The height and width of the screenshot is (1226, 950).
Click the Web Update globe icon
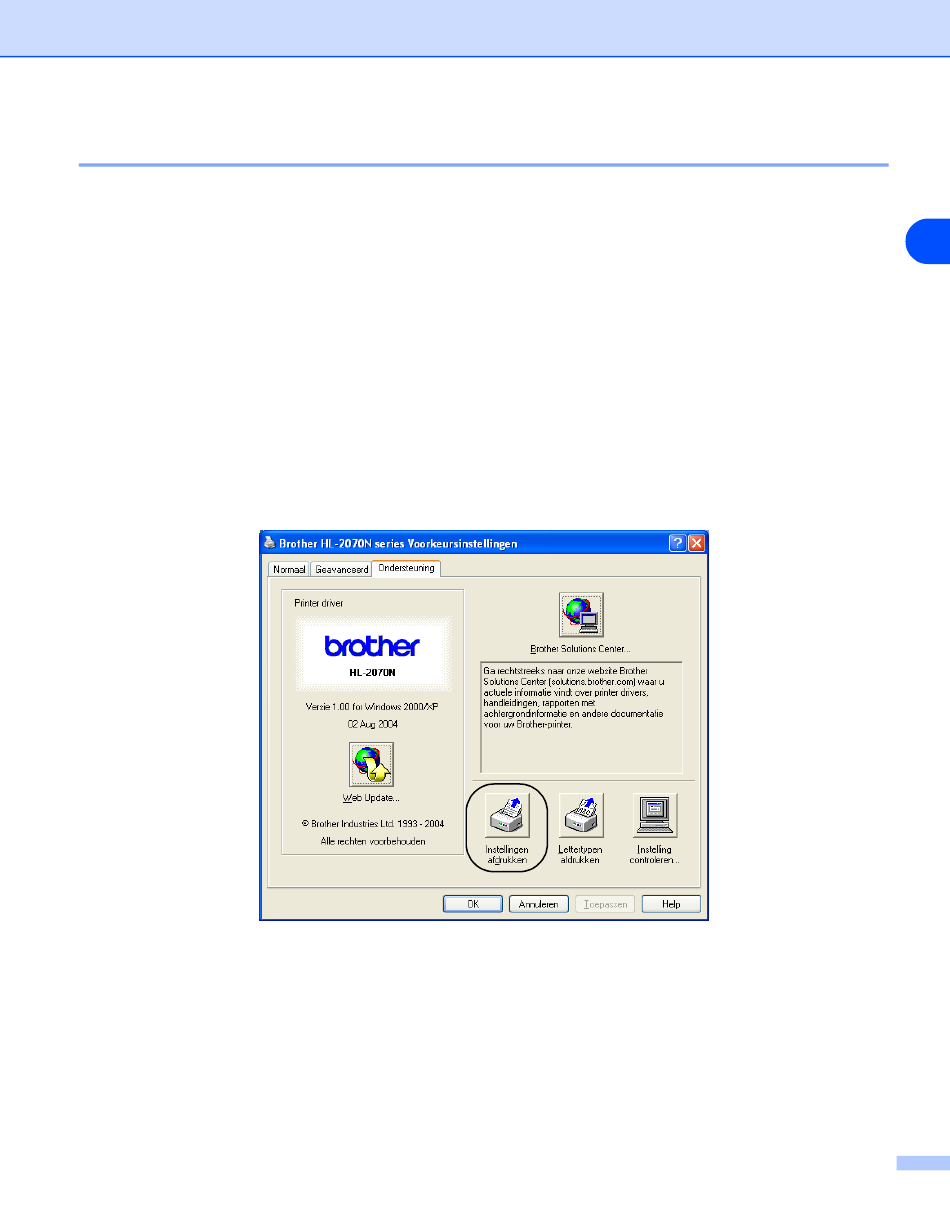click(x=371, y=765)
